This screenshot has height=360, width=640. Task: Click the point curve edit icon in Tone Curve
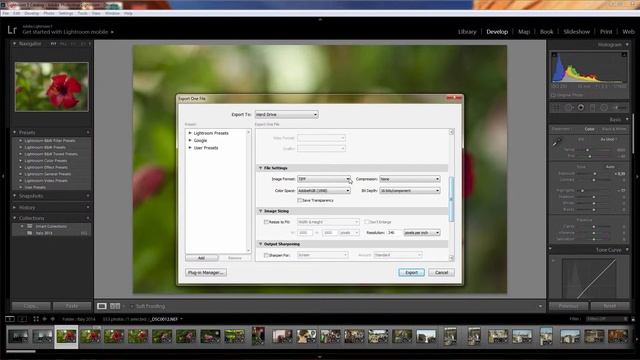tap(554, 260)
